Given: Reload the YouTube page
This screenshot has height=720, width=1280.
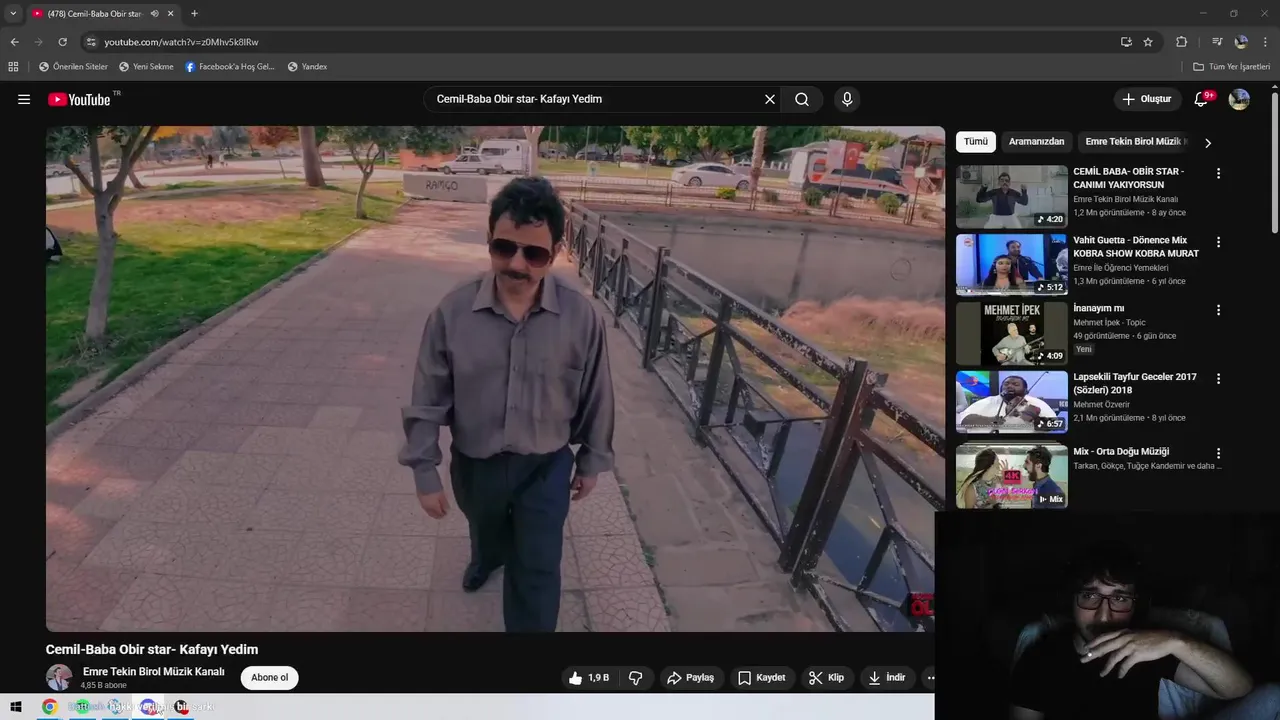Looking at the screenshot, I should (x=62, y=42).
